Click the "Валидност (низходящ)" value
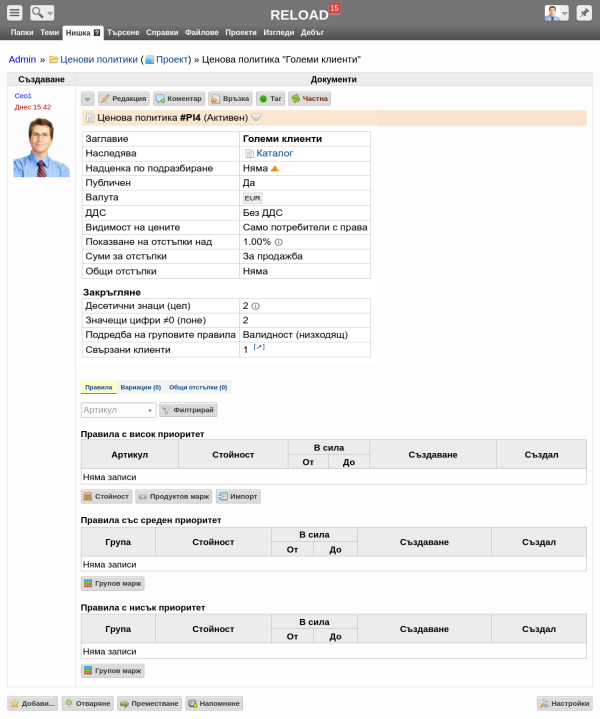This screenshot has width=600, height=719. pos(295,335)
